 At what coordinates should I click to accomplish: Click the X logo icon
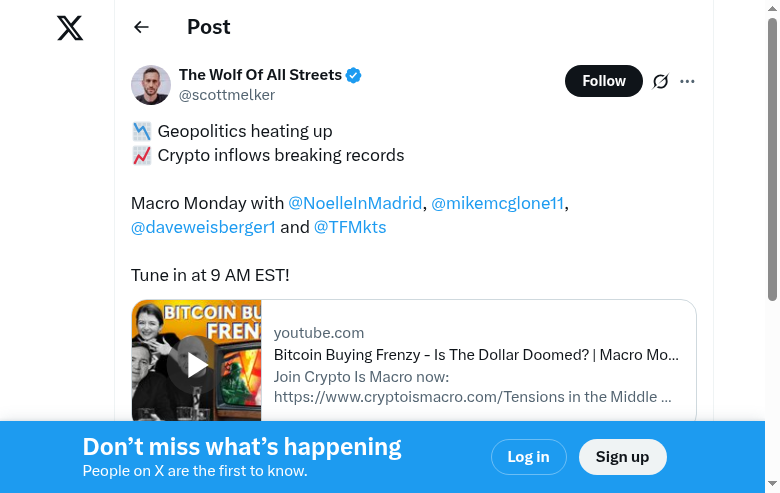click(x=70, y=28)
